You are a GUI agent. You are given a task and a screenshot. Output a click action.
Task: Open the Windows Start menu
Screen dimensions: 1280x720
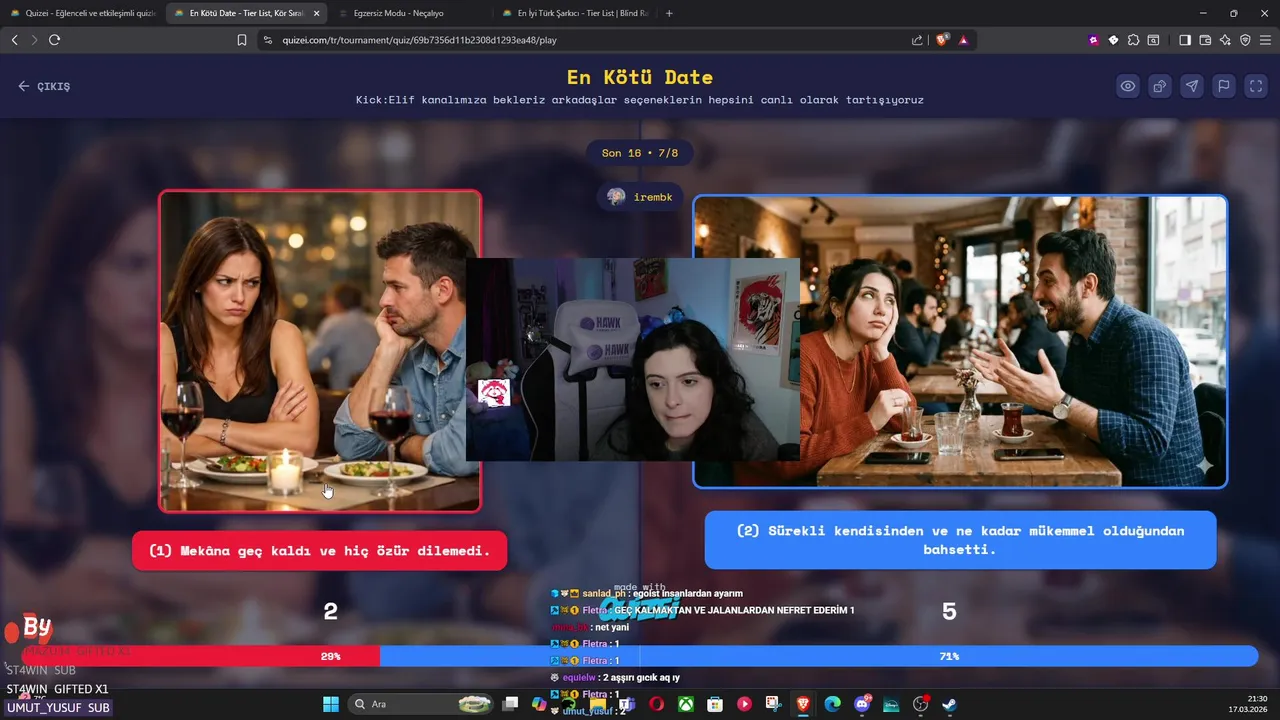click(x=331, y=704)
